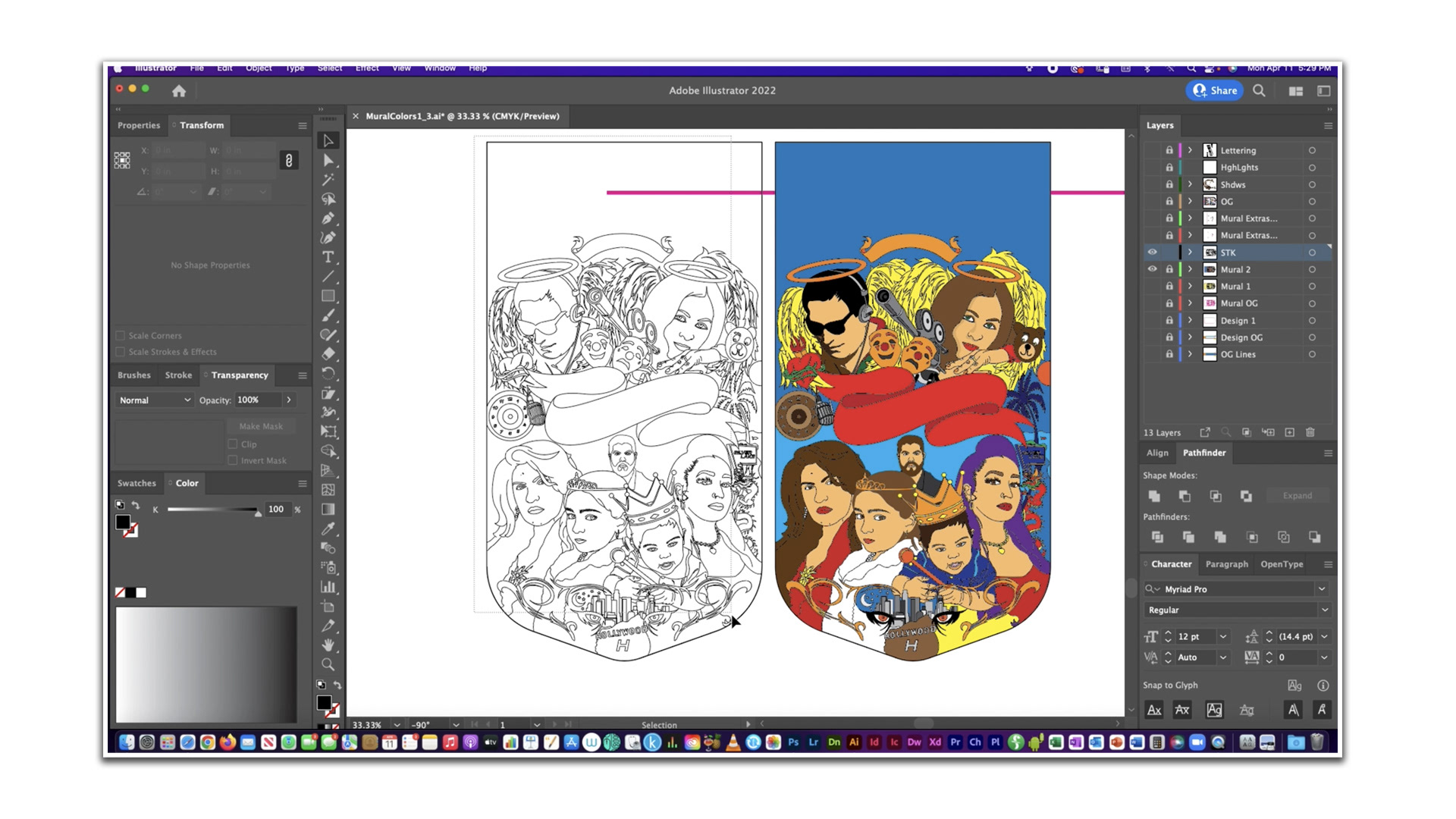Select the Rectangle tool
The image size is (1456, 819).
click(328, 296)
